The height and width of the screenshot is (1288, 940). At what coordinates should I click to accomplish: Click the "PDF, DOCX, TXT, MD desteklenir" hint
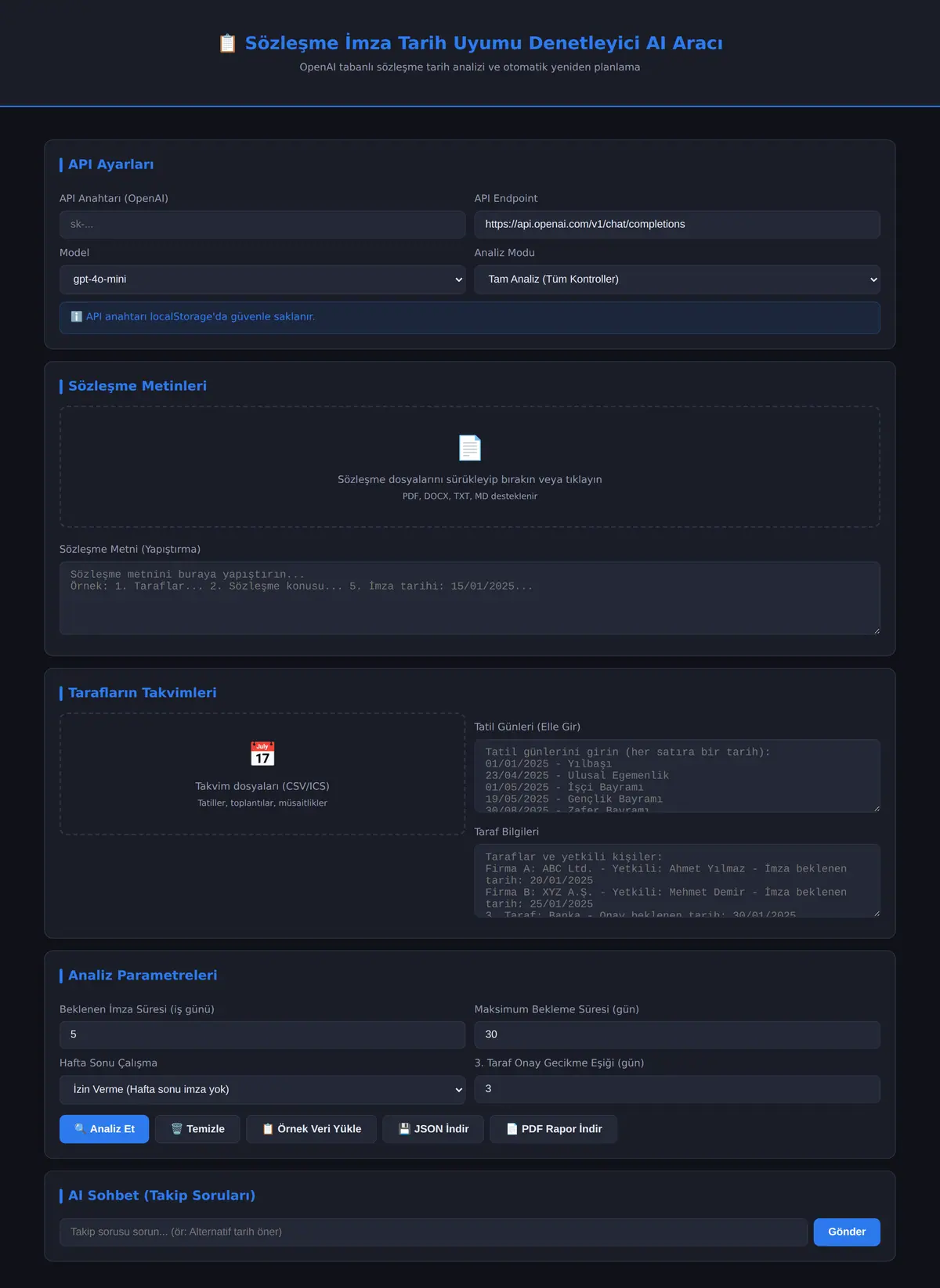tap(470, 496)
